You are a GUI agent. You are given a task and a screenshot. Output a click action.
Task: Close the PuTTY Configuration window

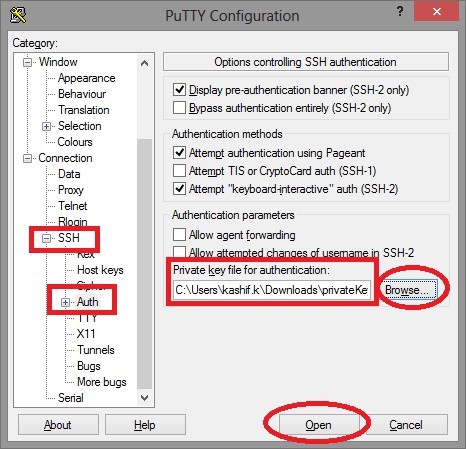(437, 12)
